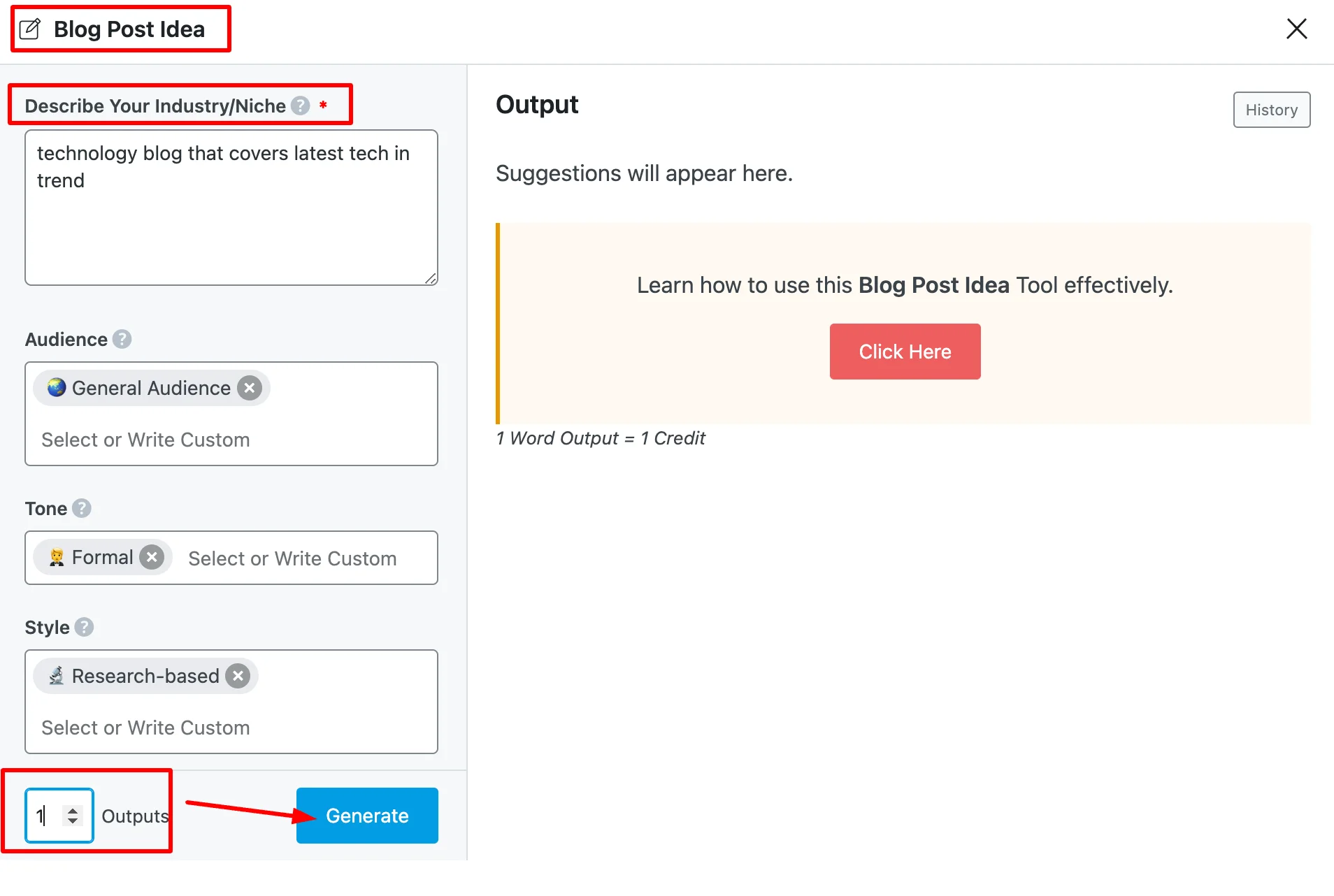Viewport: 1334px width, 896px height.
Task: Click the Outputs number stepper arrows
Action: pos(73,816)
